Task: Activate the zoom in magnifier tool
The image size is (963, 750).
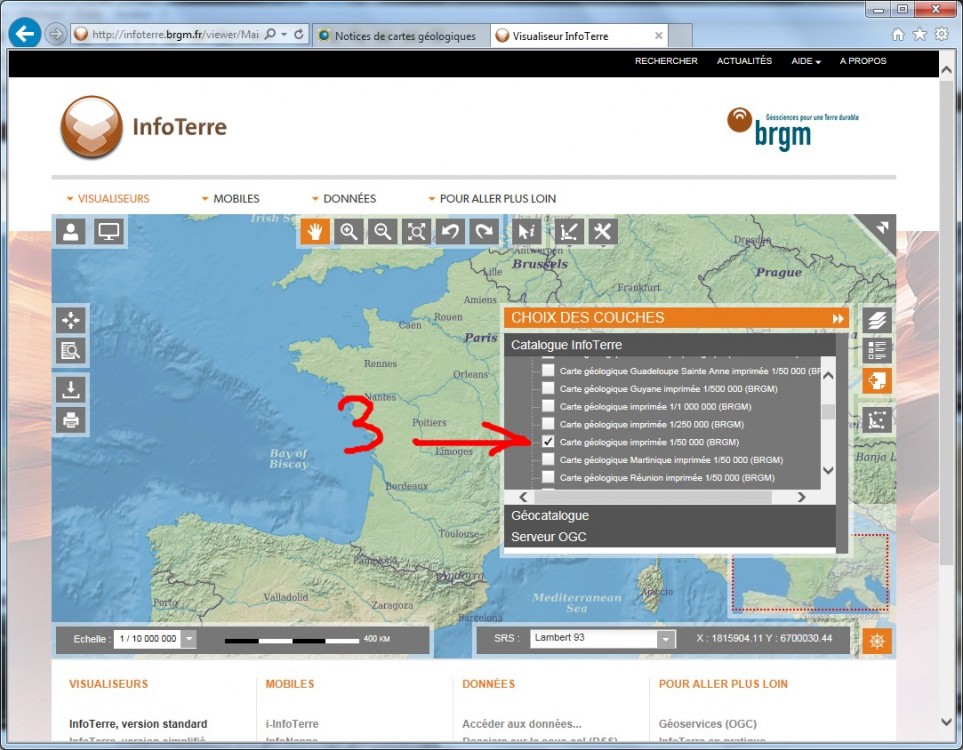Action: 349,232
